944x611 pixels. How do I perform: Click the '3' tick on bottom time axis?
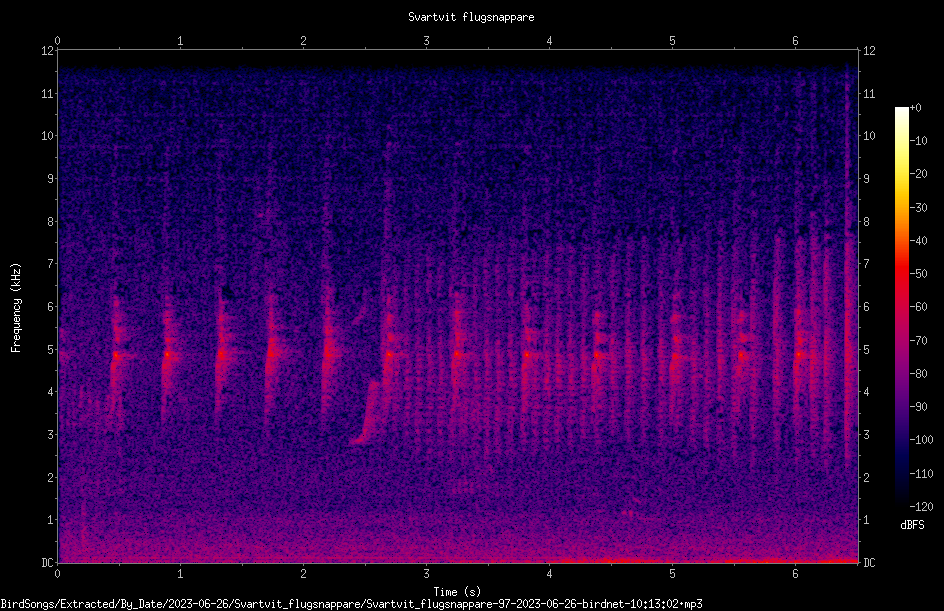(x=426, y=574)
